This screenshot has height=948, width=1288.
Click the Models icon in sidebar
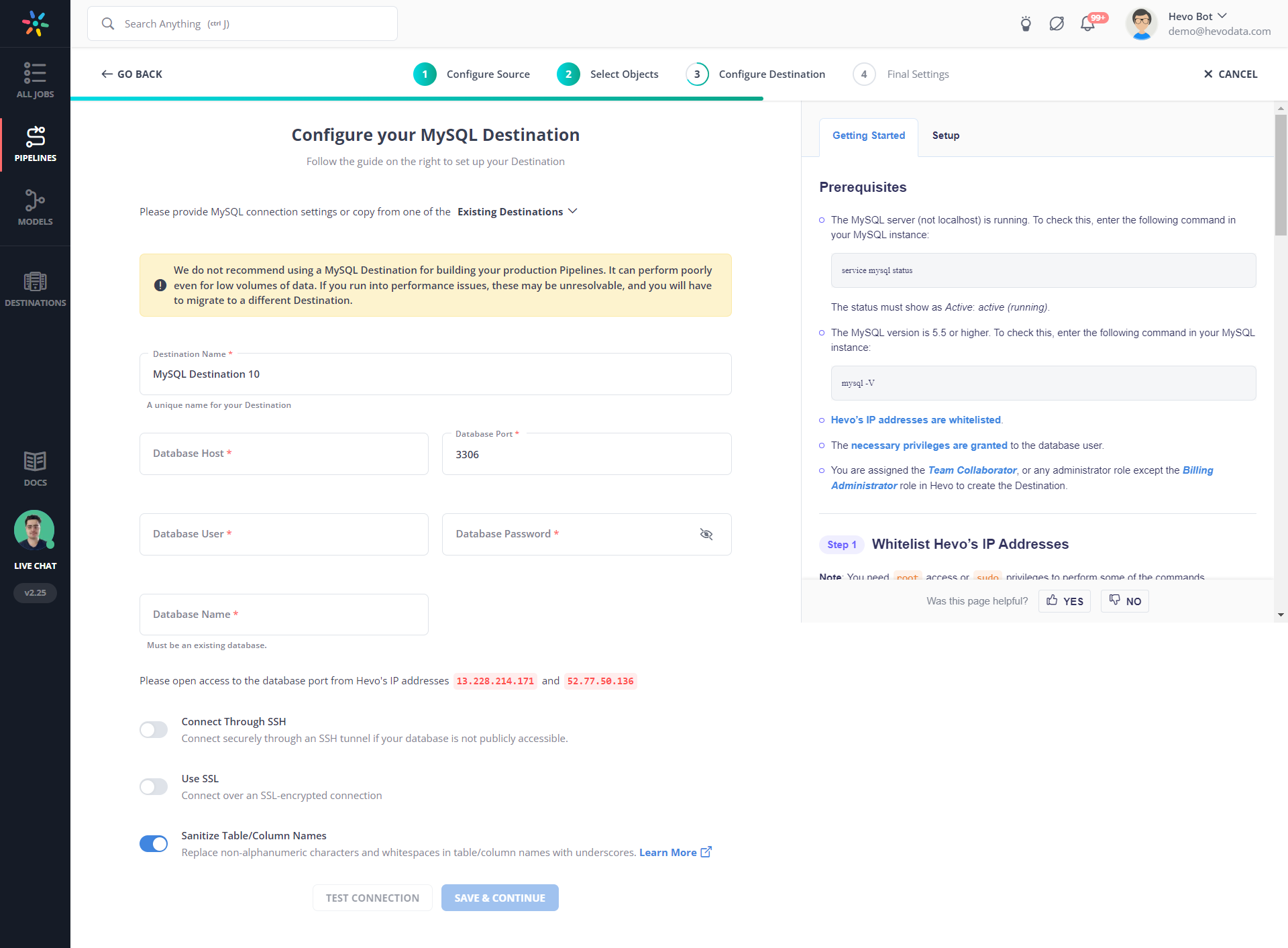click(x=35, y=205)
